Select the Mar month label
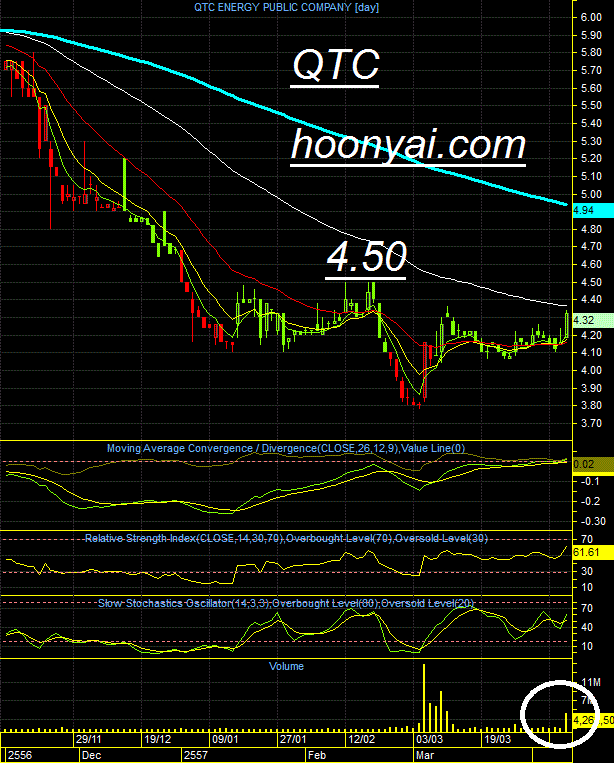The image size is (614, 763). tap(424, 756)
